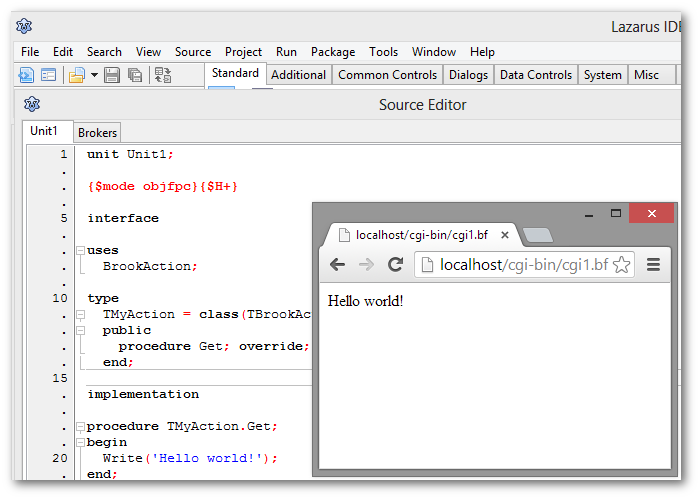Collapse the uses section fold marker
The width and height of the screenshot is (700, 499).
click(x=80, y=250)
